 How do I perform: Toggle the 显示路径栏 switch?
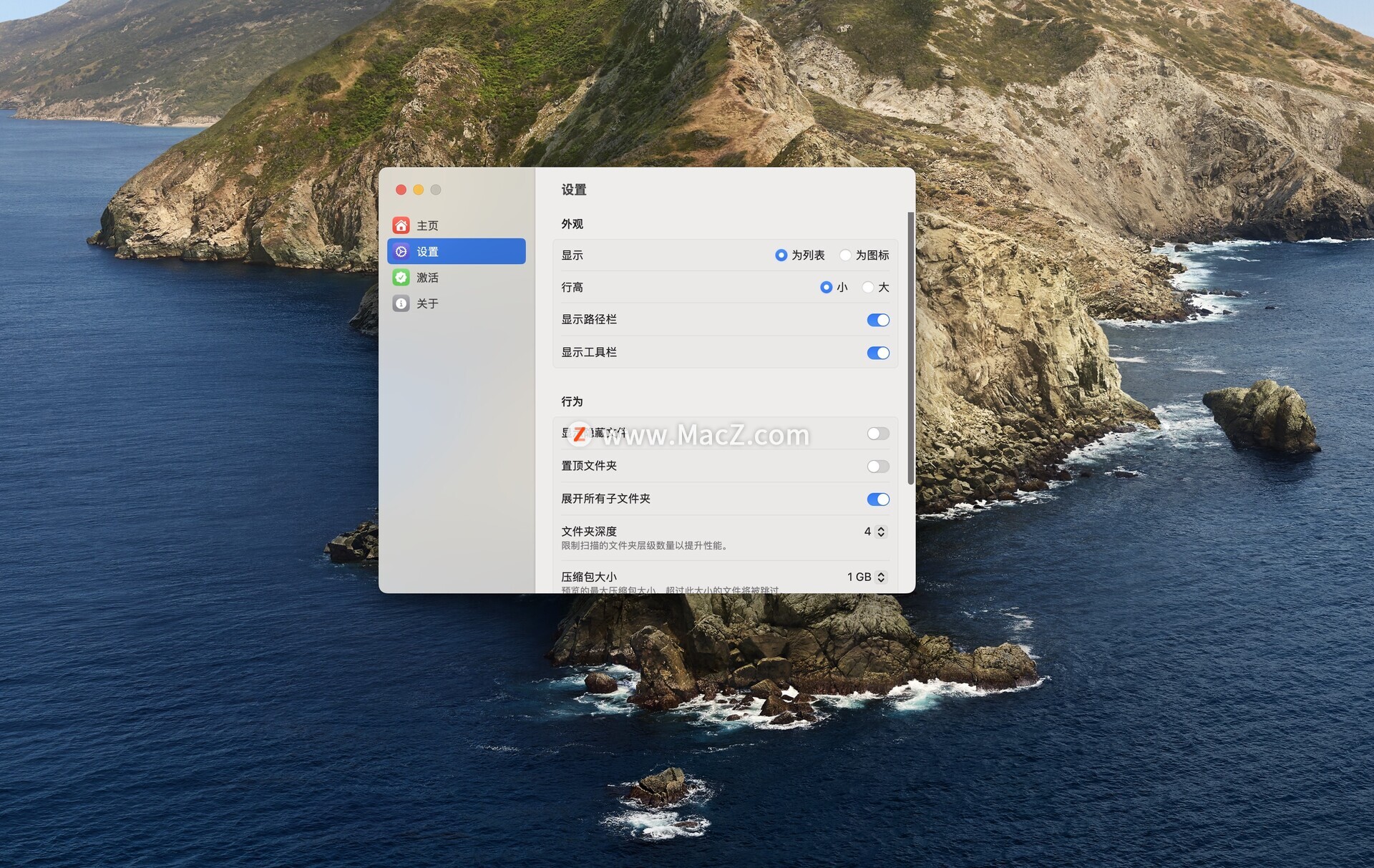click(878, 320)
